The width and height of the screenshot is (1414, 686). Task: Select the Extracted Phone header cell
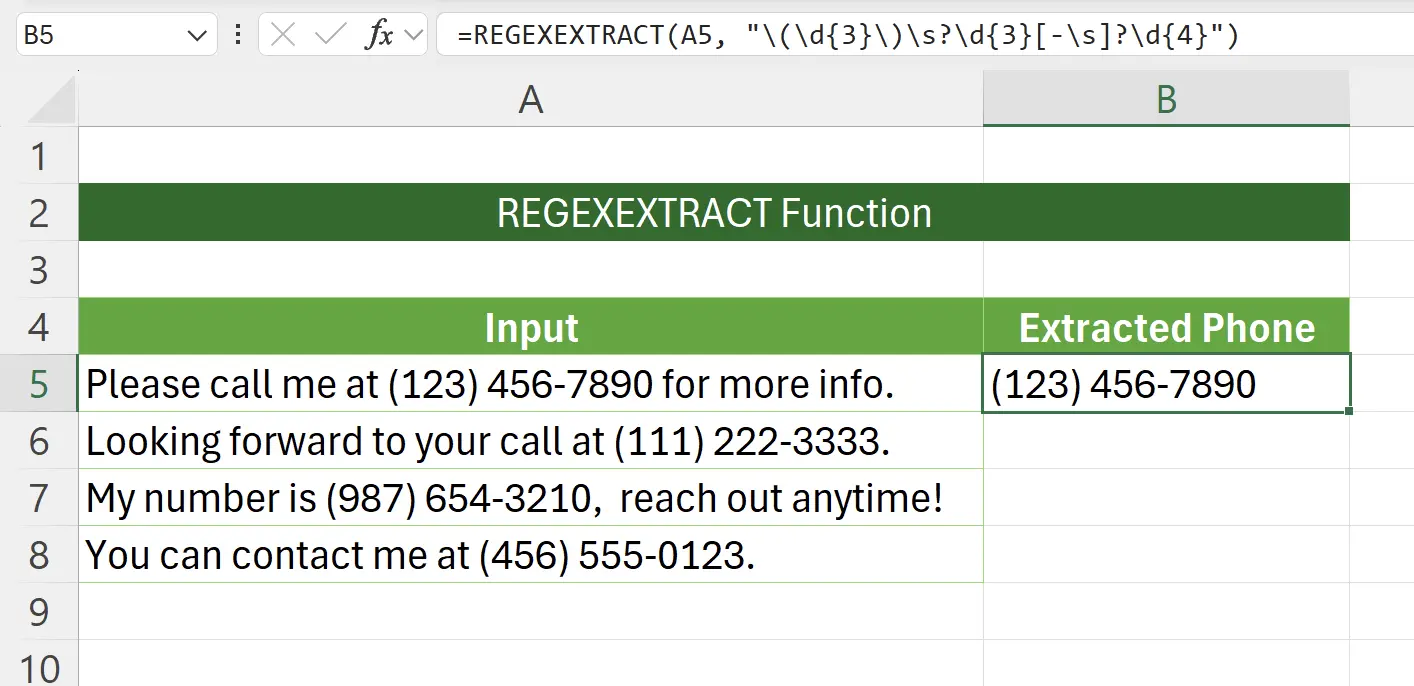click(x=1165, y=327)
